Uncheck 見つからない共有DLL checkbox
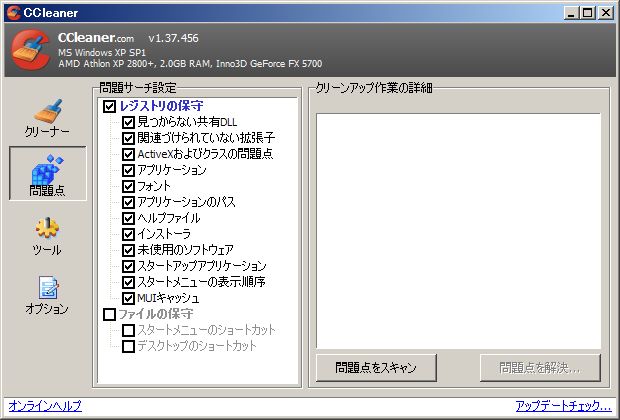Viewport: 620px width, 420px height. coord(128,122)
